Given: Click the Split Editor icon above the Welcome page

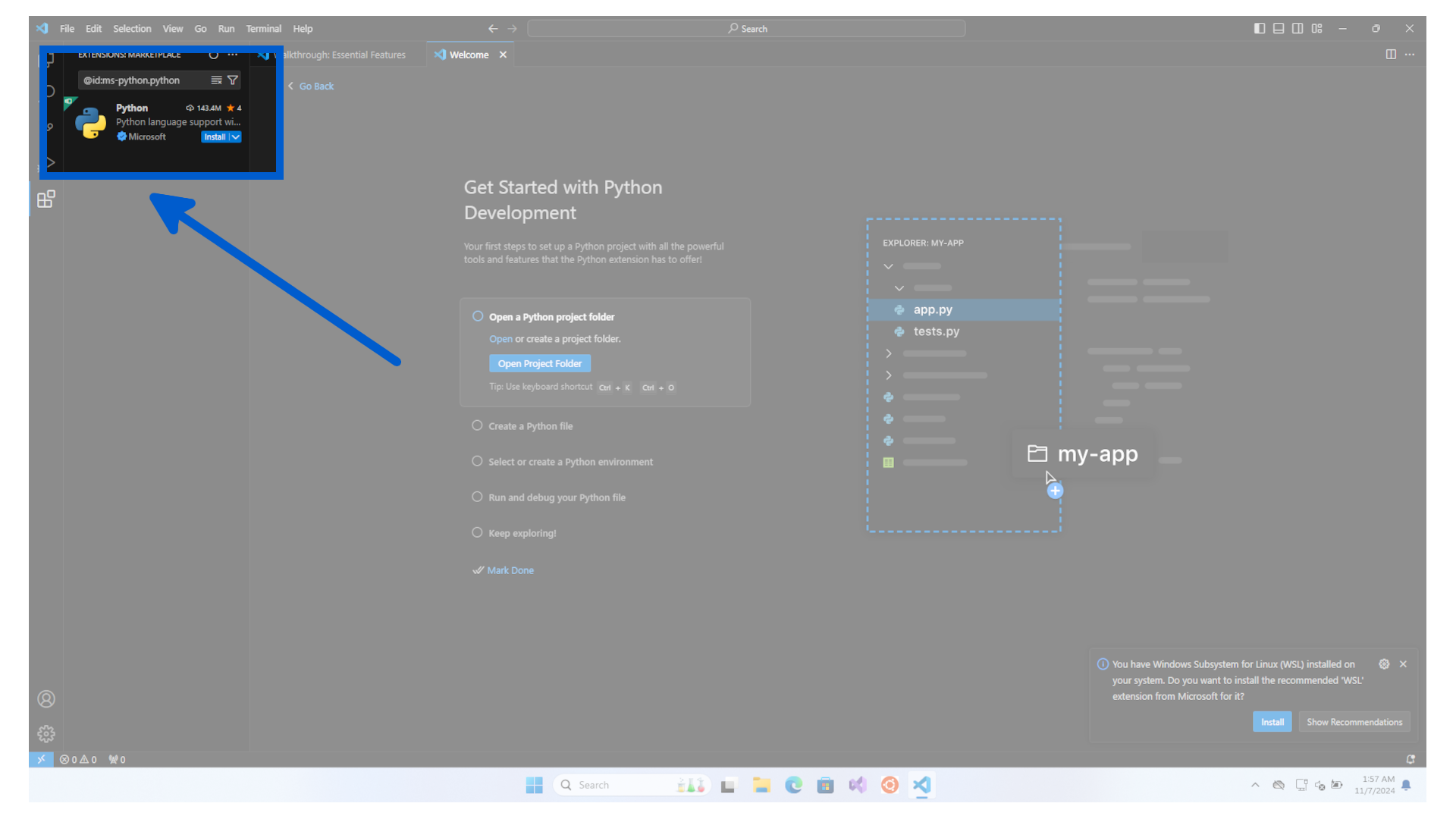Looking at the screenshot, I should click(x=1390, y=55).
